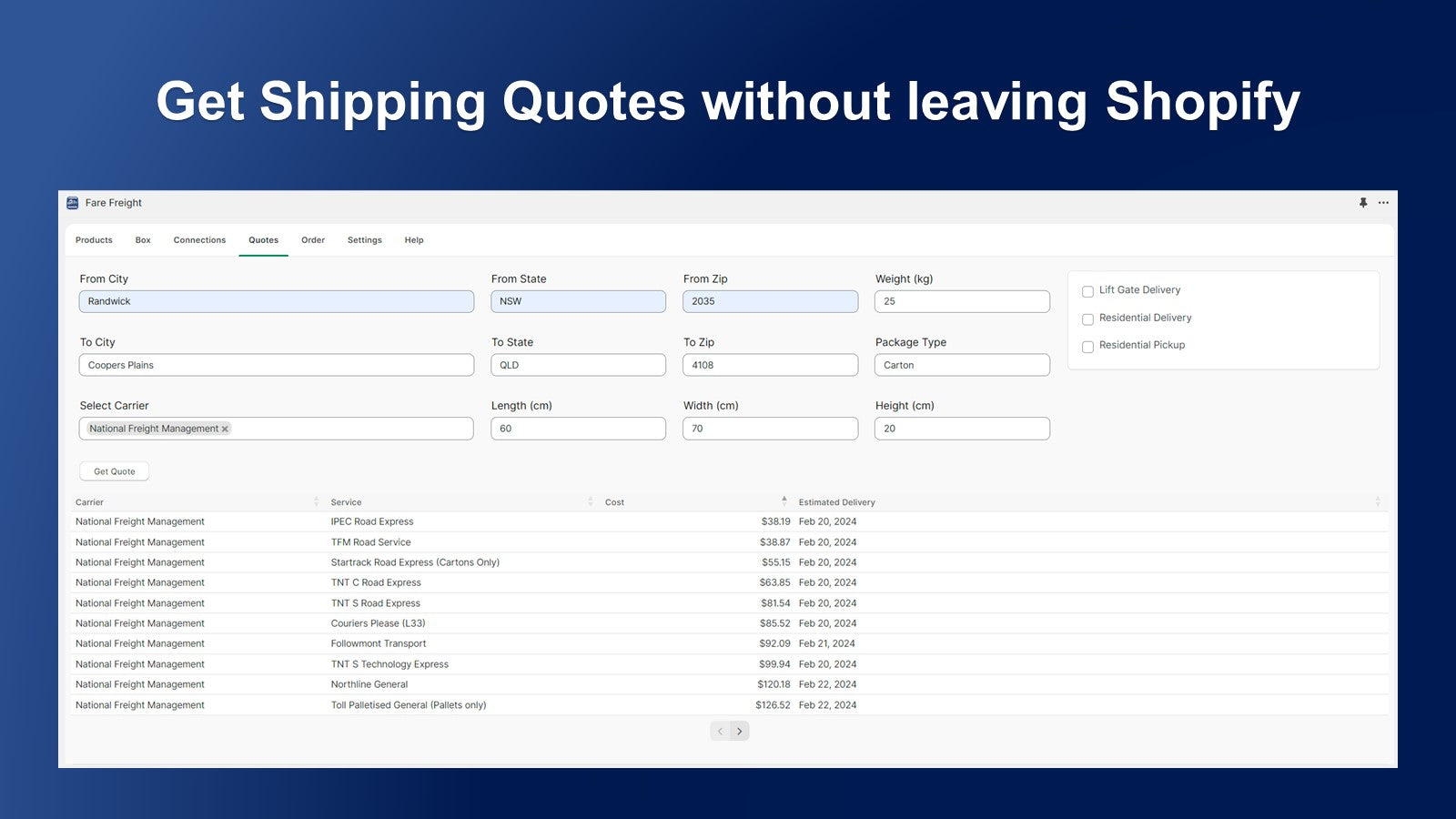The height and width of the screenshot is (819, 1456).
Task: Focus the From State field
Action: [x=578, y=301]
